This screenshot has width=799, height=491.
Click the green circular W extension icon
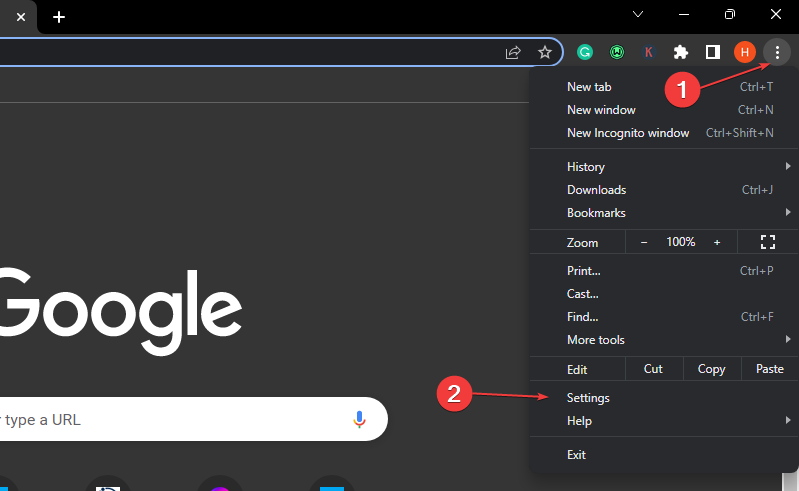(617, 52)
